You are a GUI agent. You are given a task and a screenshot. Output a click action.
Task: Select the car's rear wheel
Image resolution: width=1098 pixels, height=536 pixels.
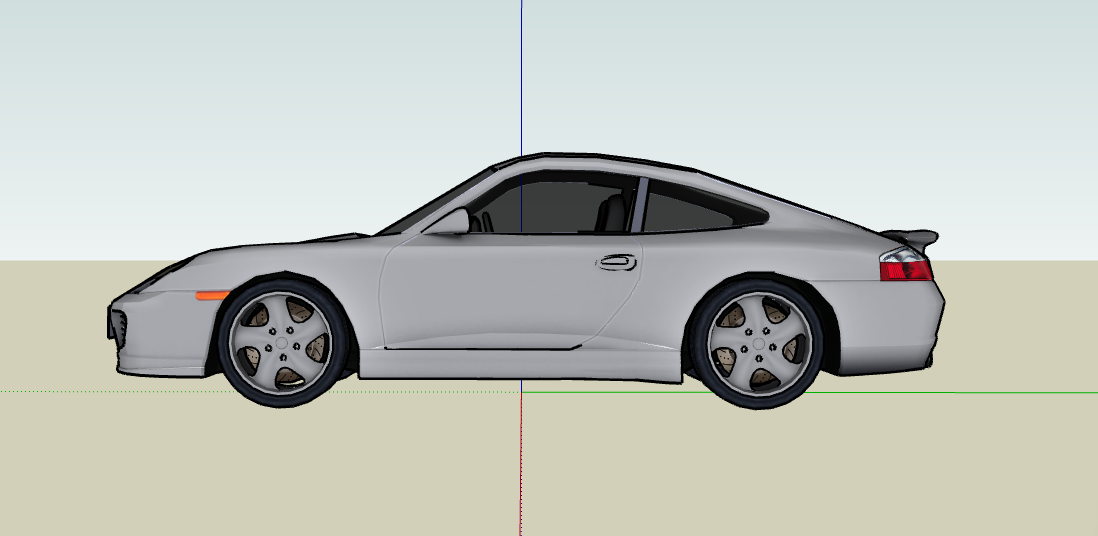point(758,343)
